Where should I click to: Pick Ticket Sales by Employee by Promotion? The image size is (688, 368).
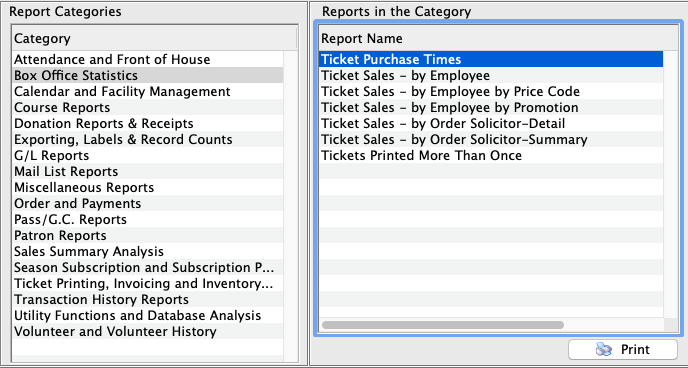tap(491, 107)
